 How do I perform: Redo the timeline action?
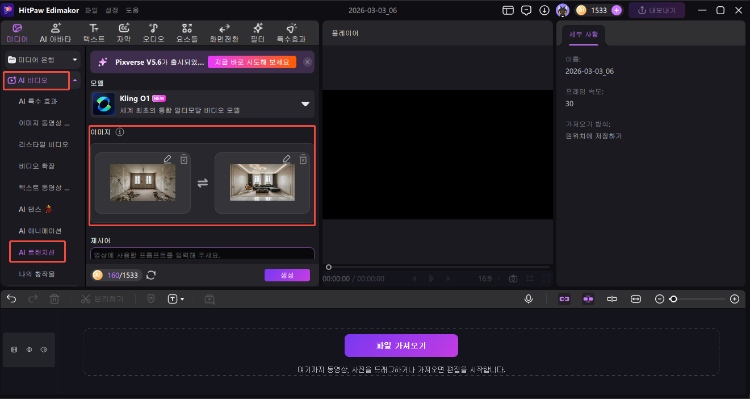33,299
